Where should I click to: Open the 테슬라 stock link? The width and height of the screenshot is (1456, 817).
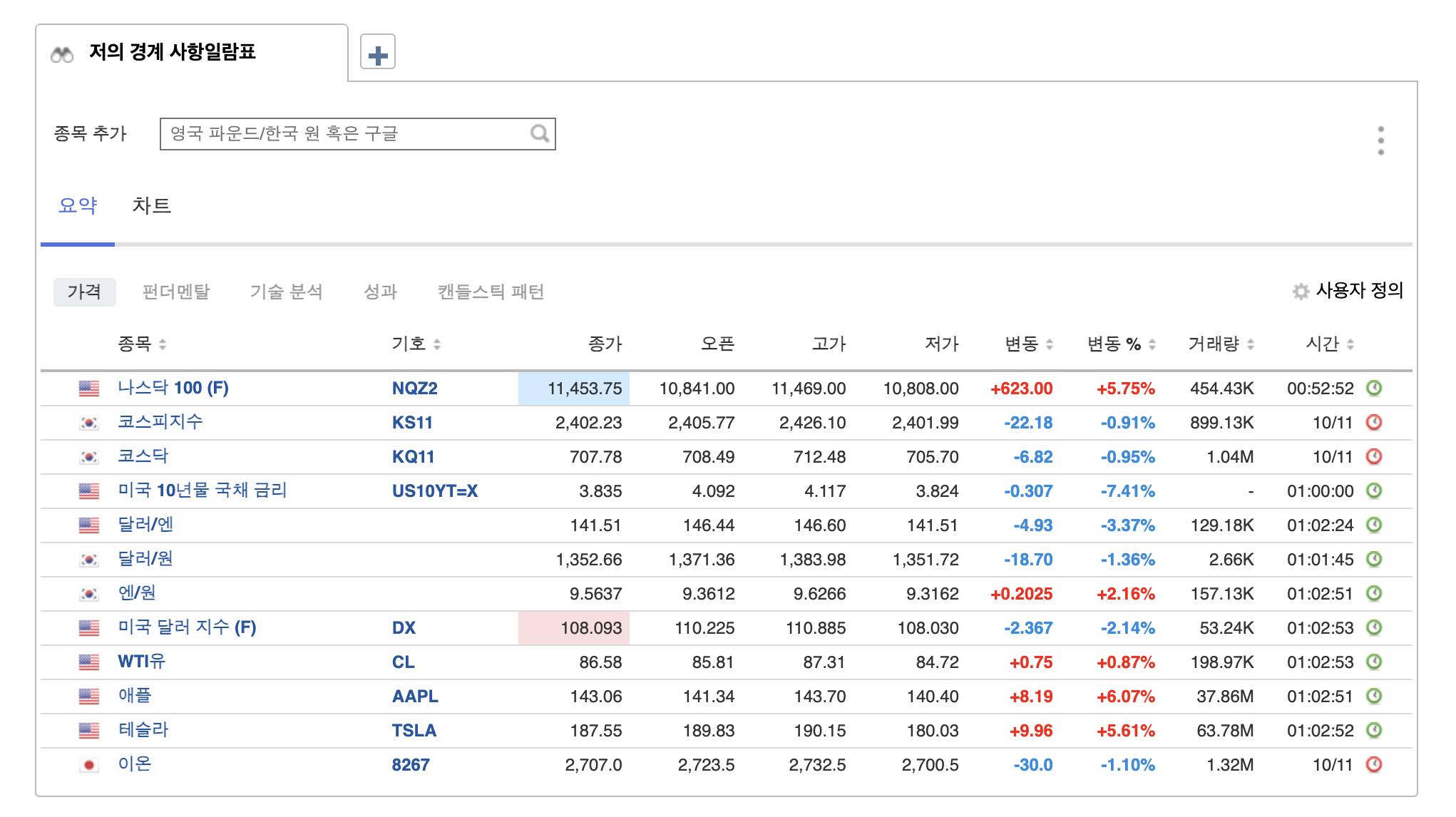(x=143, y=730)
